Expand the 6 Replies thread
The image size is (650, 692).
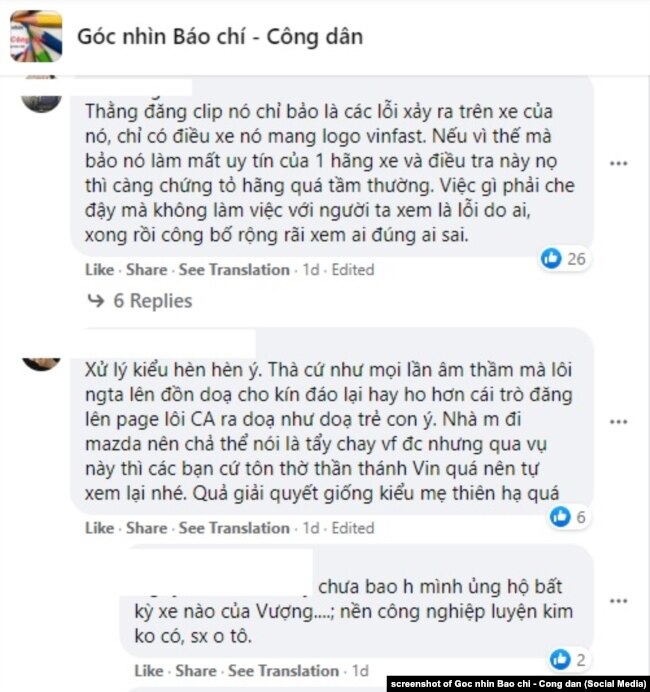point(153,301)
